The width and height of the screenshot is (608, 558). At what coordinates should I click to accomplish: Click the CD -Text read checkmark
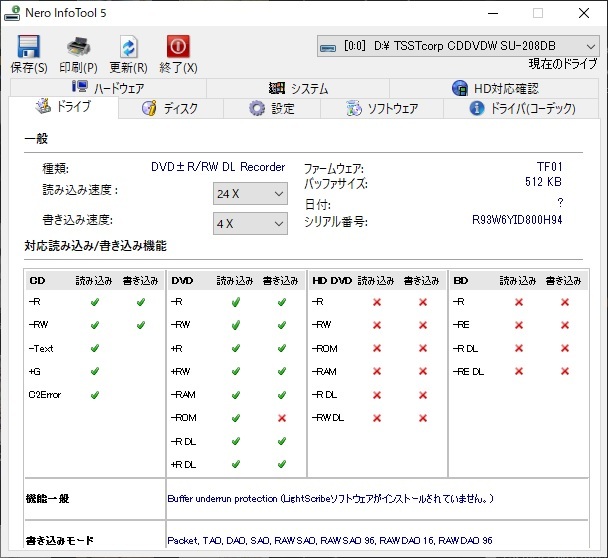[95, 348]
